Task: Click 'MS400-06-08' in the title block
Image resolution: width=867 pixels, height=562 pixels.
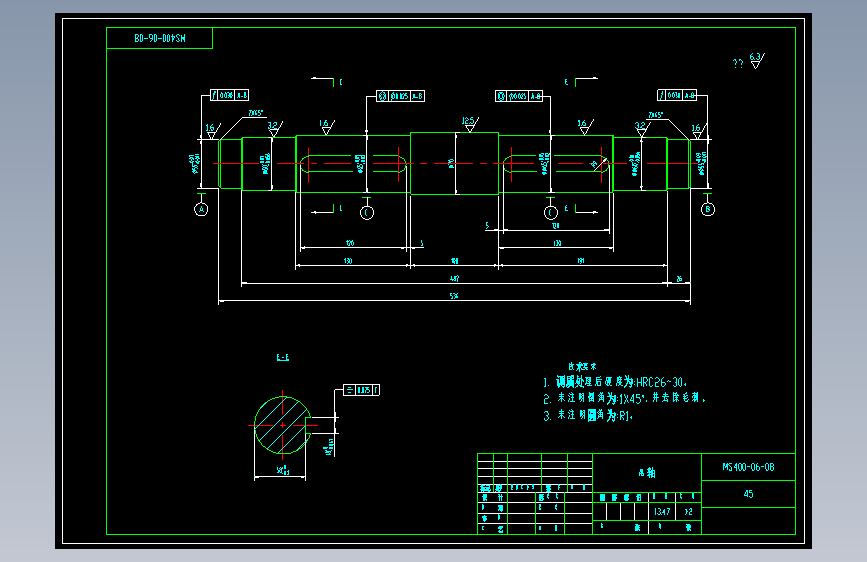Action: click(x=748, y=467)
